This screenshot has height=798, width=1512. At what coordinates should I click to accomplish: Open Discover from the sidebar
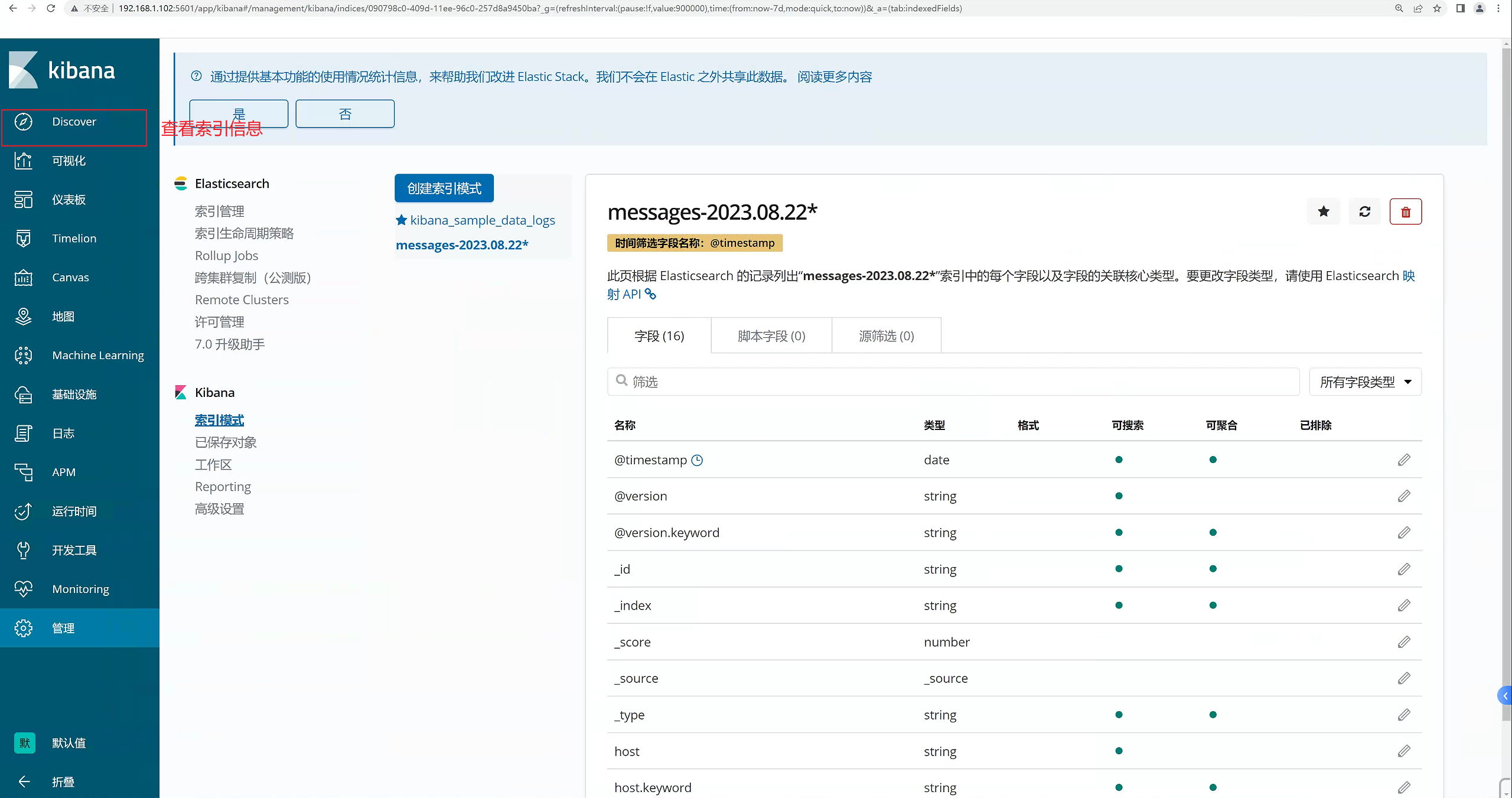pos(74,122)
